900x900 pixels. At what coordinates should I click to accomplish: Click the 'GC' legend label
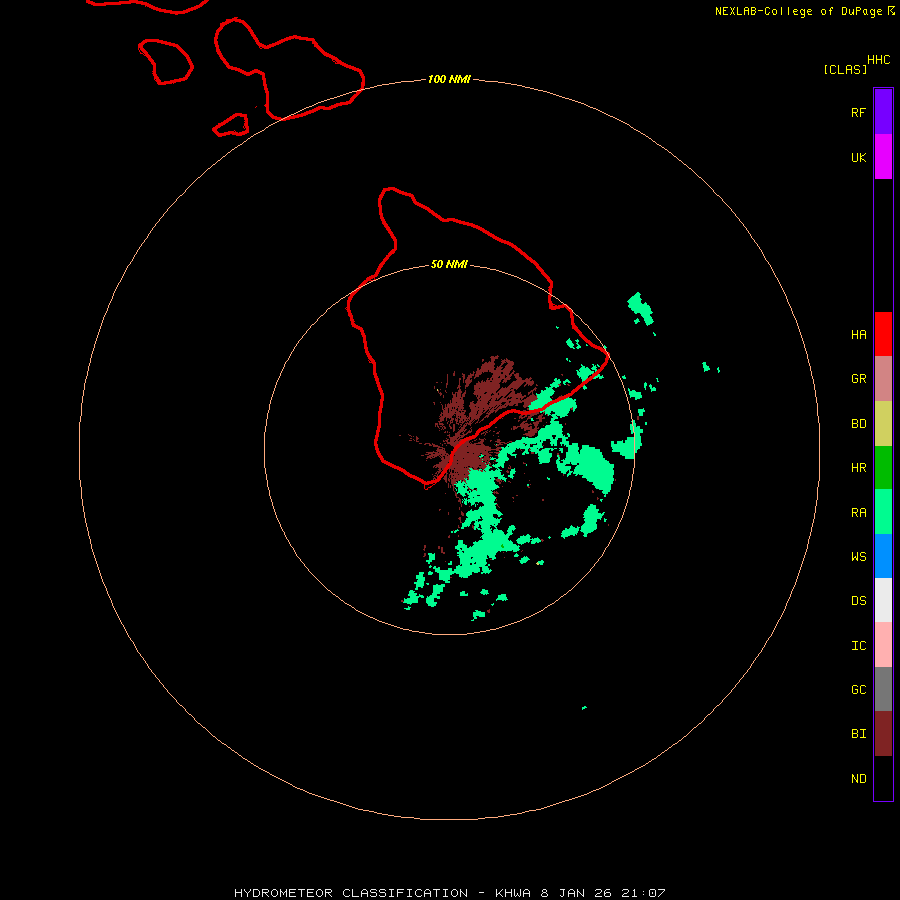[x=858, y=690]
